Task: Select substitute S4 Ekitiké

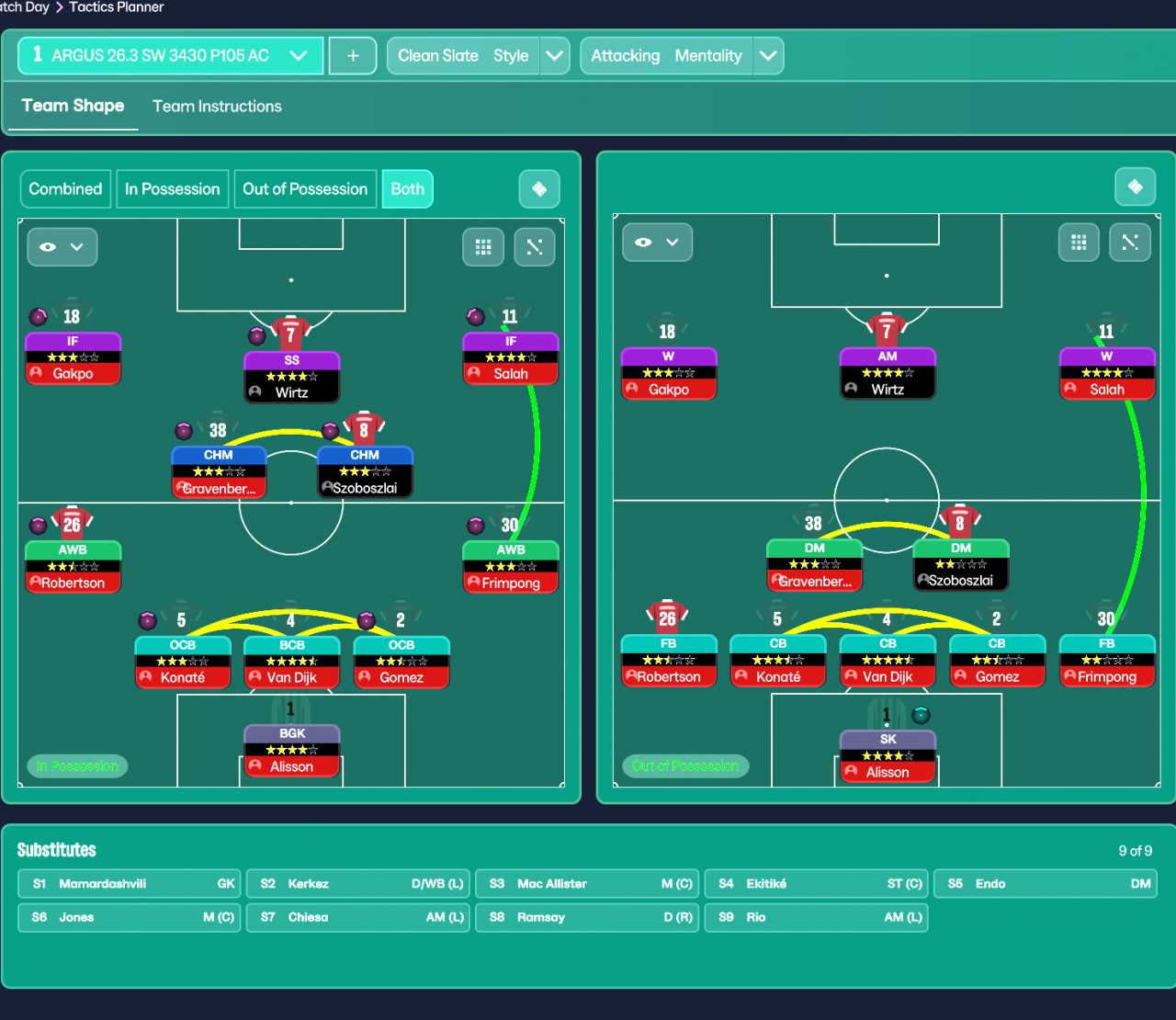Action: tap(816, 883)
